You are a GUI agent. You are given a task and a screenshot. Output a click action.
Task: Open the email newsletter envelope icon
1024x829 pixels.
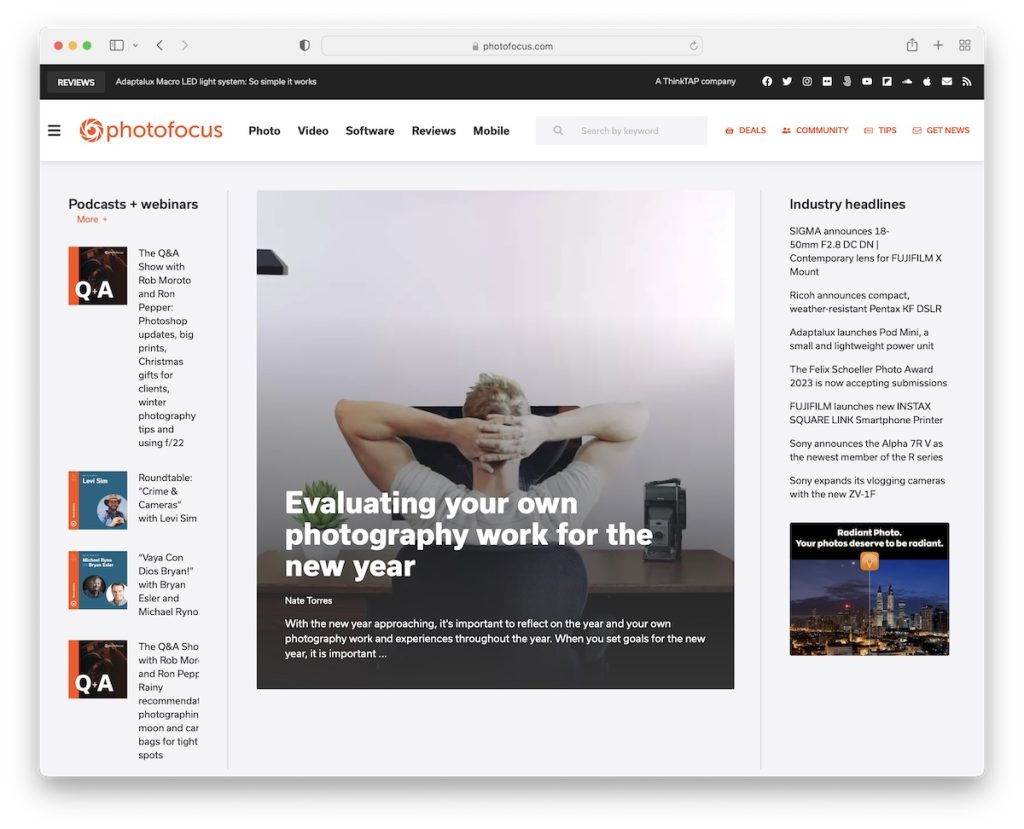tap(946, 82)
